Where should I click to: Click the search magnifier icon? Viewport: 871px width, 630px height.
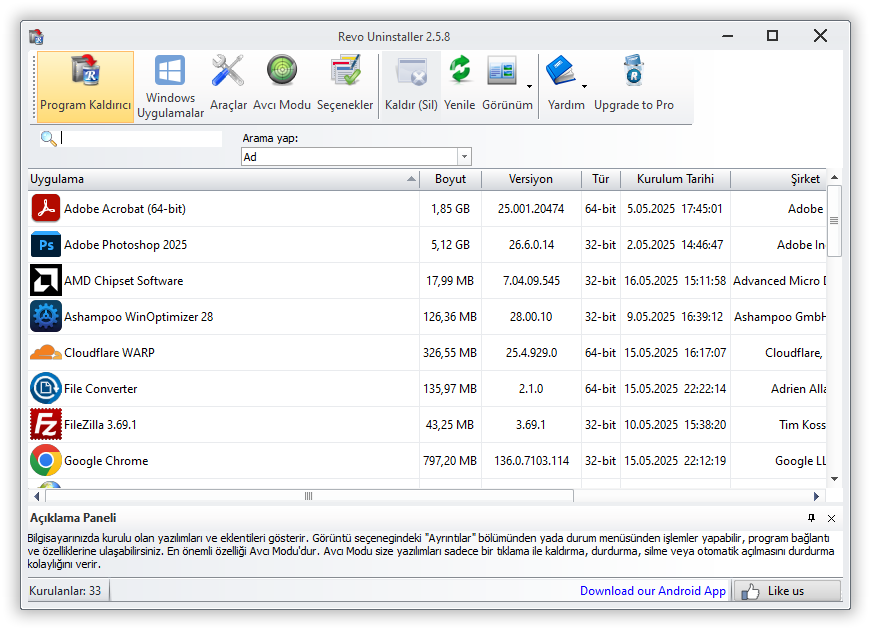48,138
